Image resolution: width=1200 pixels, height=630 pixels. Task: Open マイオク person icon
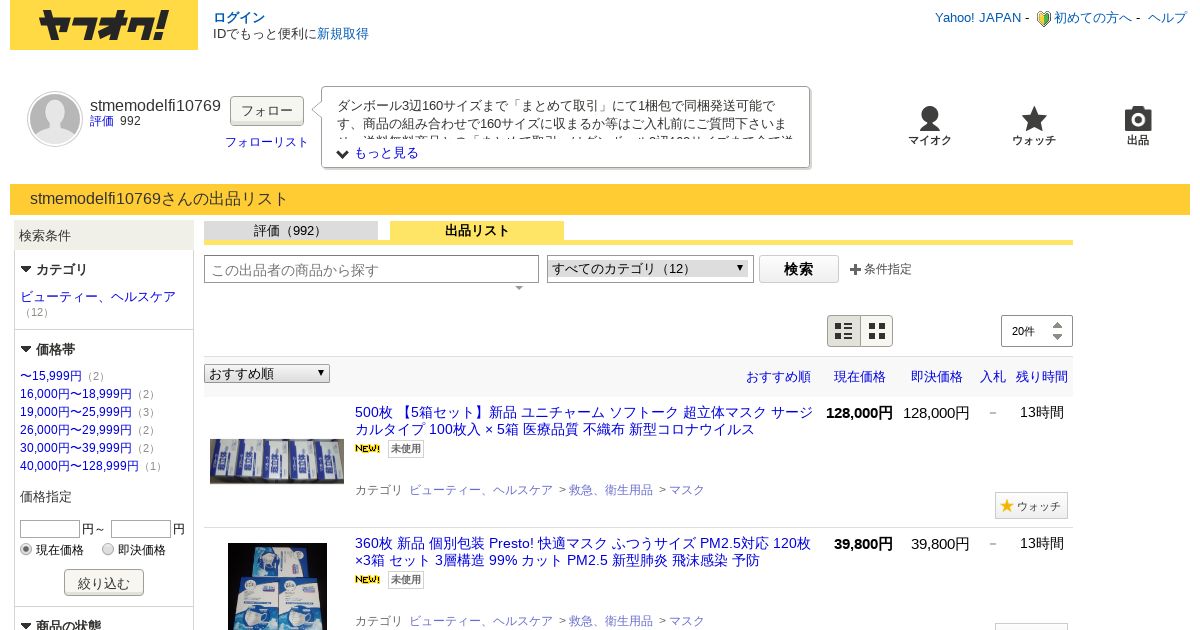(930, 119)
